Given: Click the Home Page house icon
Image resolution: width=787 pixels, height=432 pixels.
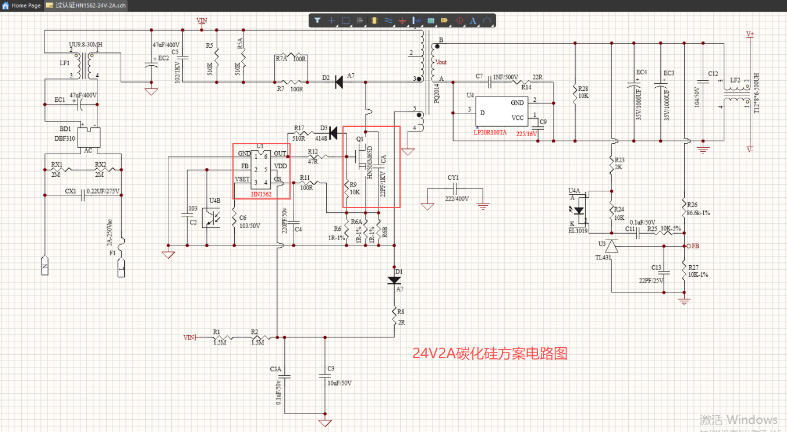Looking at the screenshot, I should [x=6, y=6].
